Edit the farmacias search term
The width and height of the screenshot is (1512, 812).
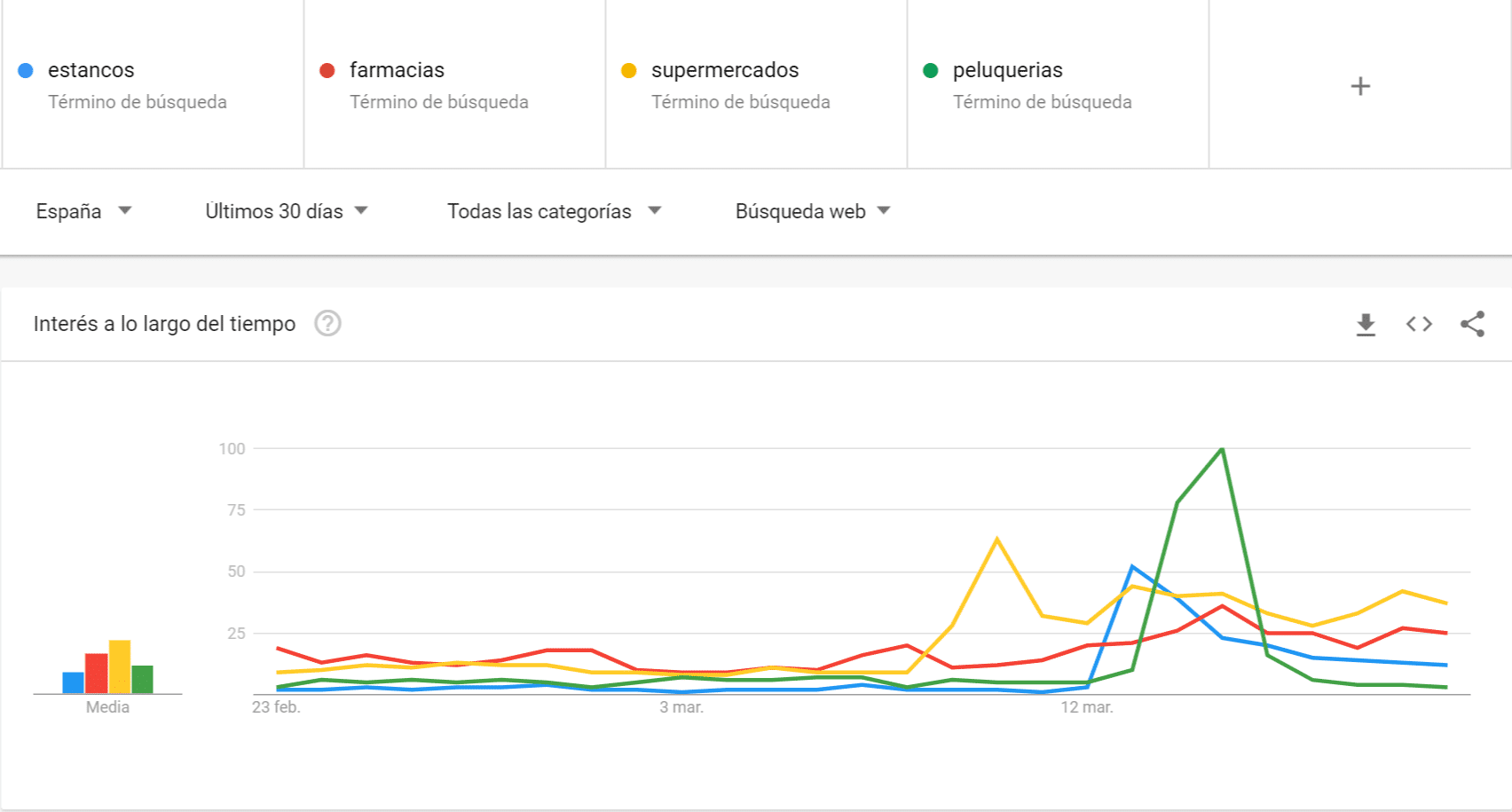pyautogui.click(x=397, y=70)
